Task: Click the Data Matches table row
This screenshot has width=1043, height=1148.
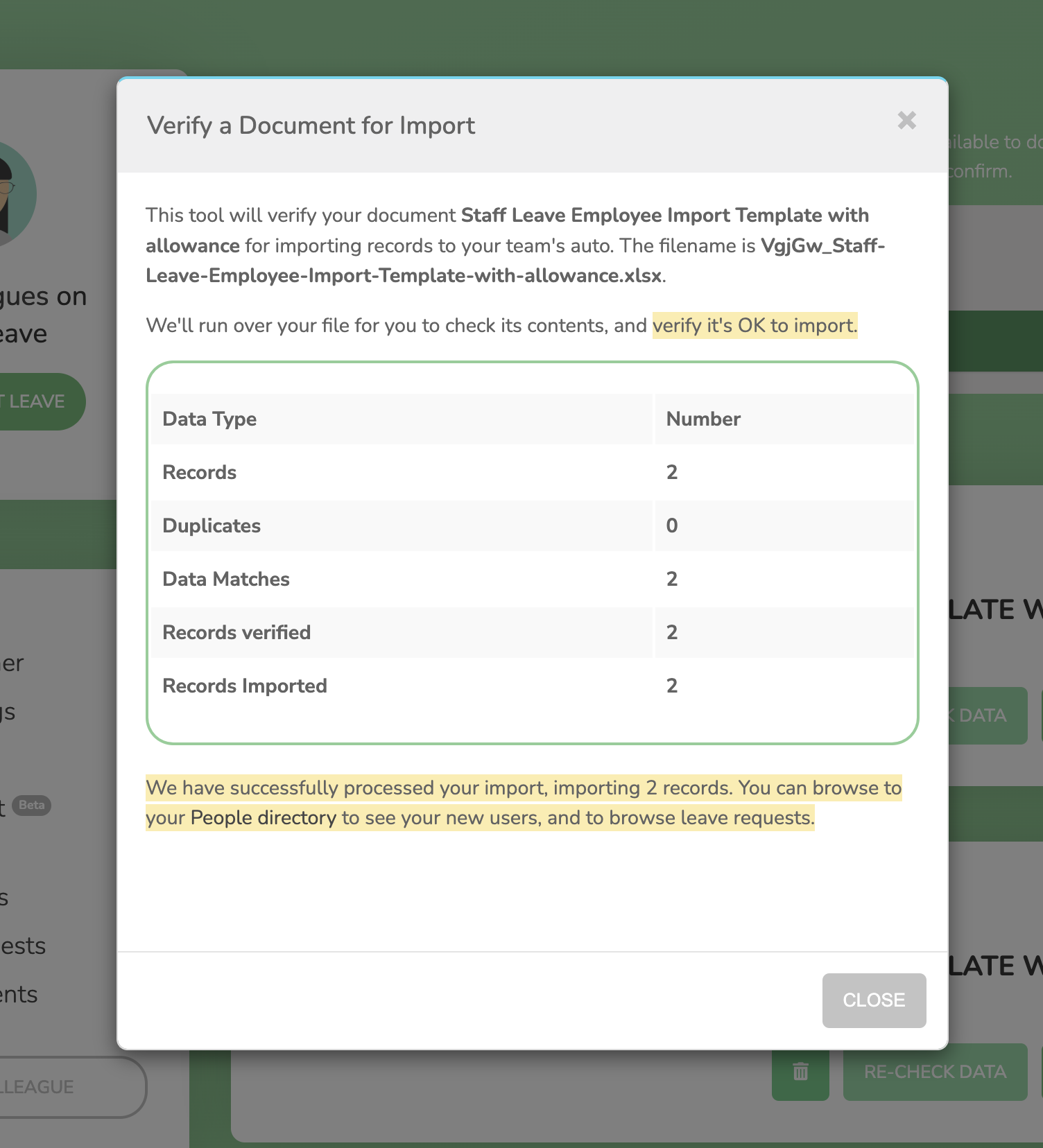Action: [533, 579]
